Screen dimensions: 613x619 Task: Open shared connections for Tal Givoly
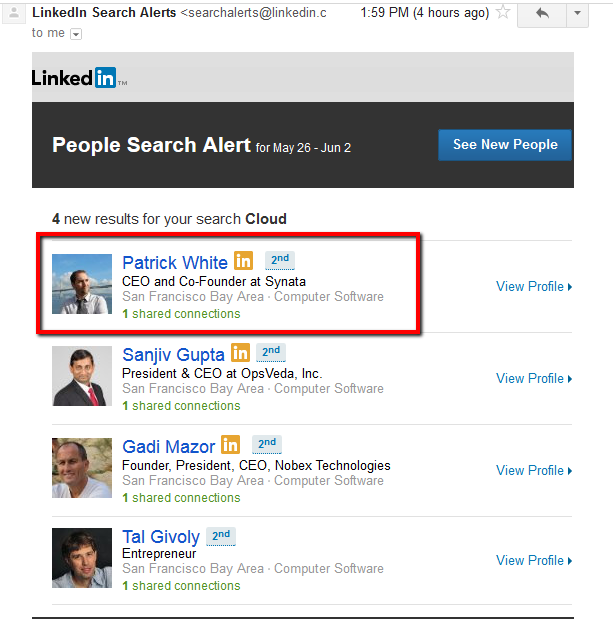pyautogui.click(x=181, y=586)
